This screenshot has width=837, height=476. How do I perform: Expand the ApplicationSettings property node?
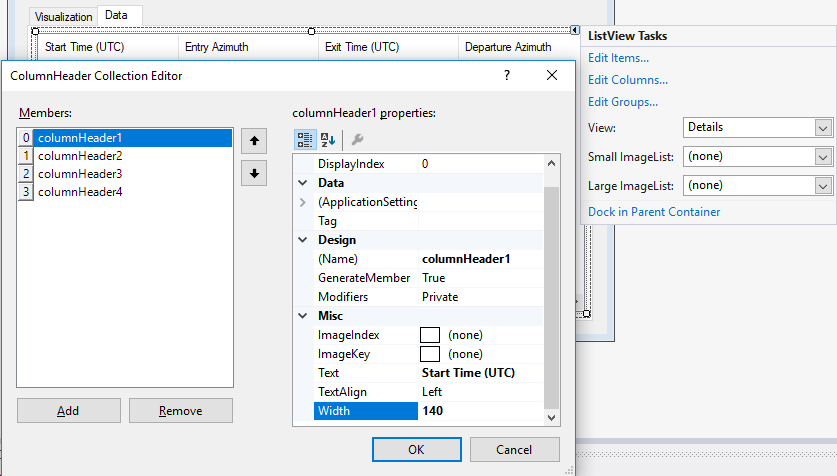[x=303, y=202]
